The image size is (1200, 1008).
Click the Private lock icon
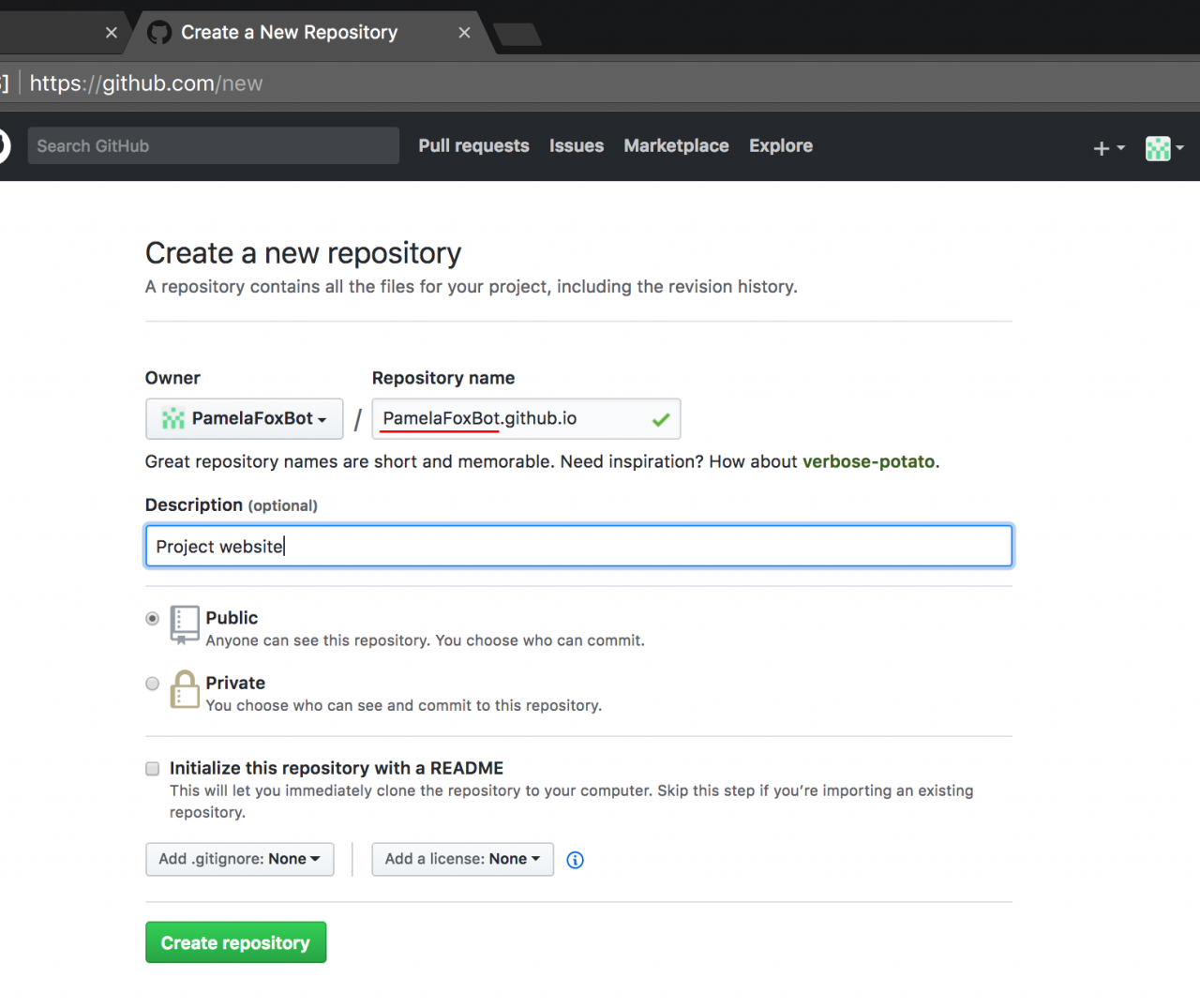(x=185, y=689)
